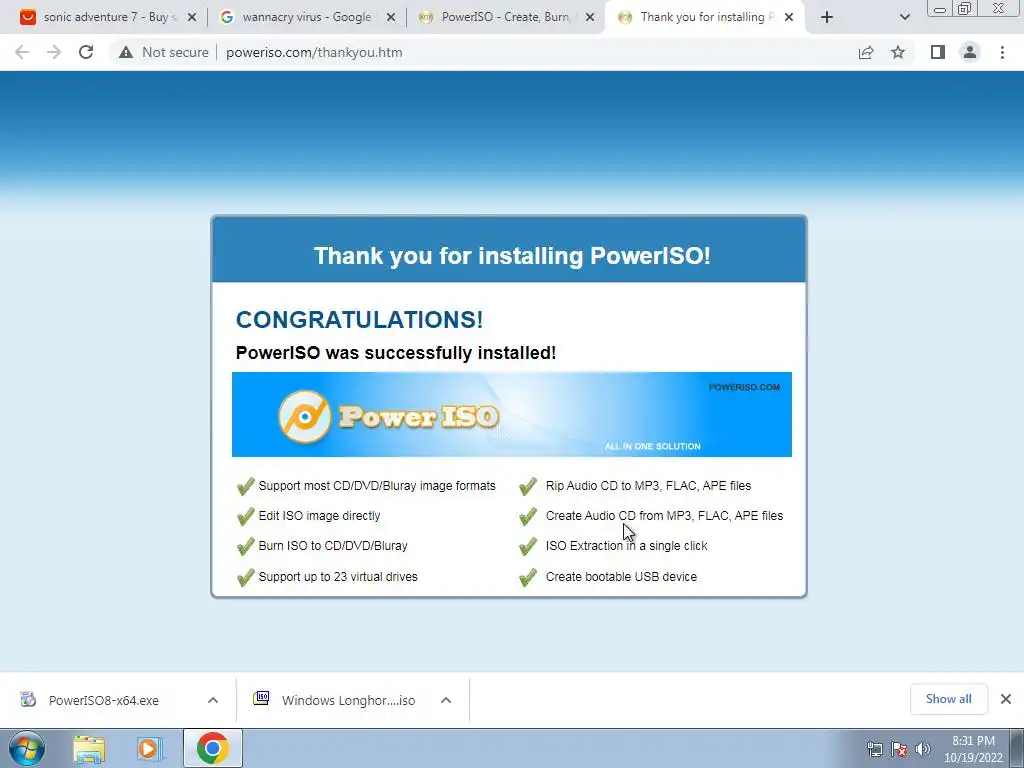Click the POWERISO.COM text on banner
The image size is (1024, 768).
coord(744,387)
